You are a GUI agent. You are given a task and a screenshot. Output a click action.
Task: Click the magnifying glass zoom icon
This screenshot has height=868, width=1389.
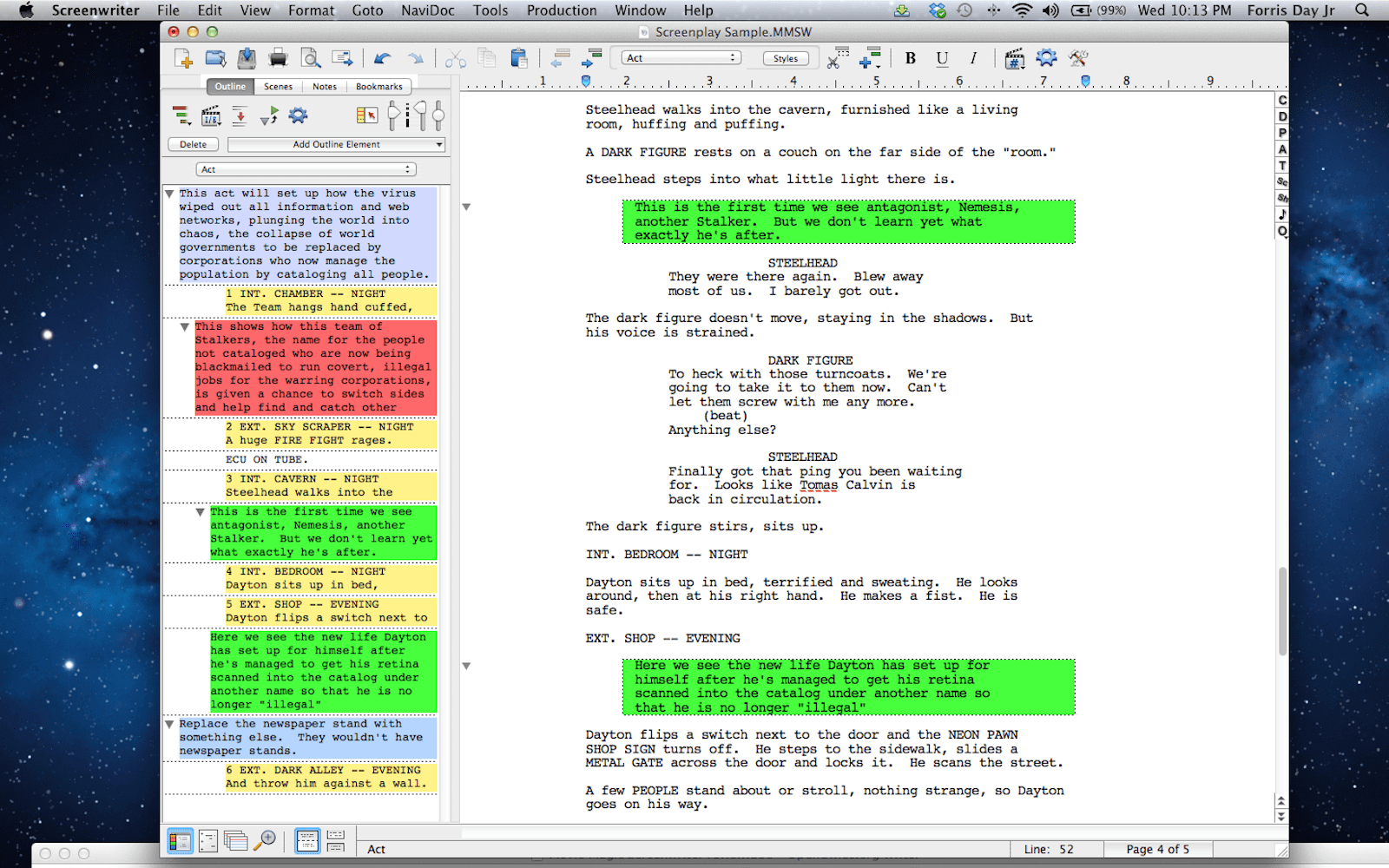click(x=267, y=840)
